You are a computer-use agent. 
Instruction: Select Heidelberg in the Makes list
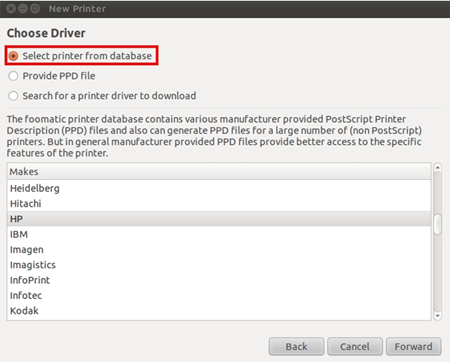[219, 188]
